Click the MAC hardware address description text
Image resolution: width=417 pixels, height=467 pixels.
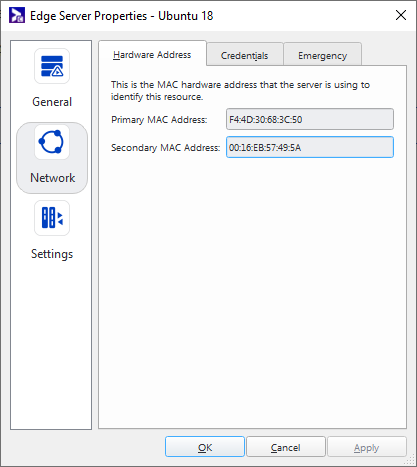click(240, 91)
